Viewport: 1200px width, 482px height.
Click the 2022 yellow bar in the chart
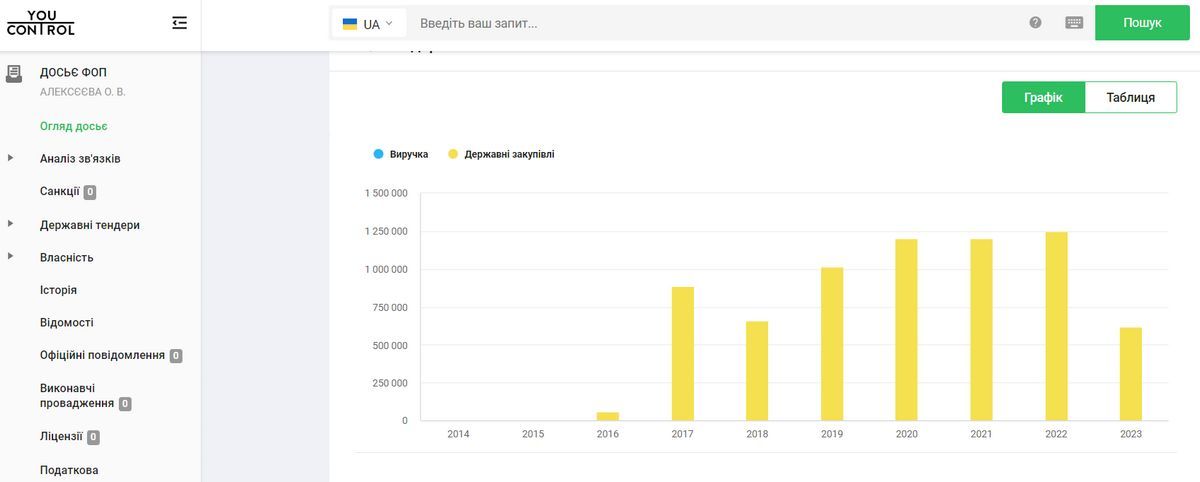[x=1056, y=326]
